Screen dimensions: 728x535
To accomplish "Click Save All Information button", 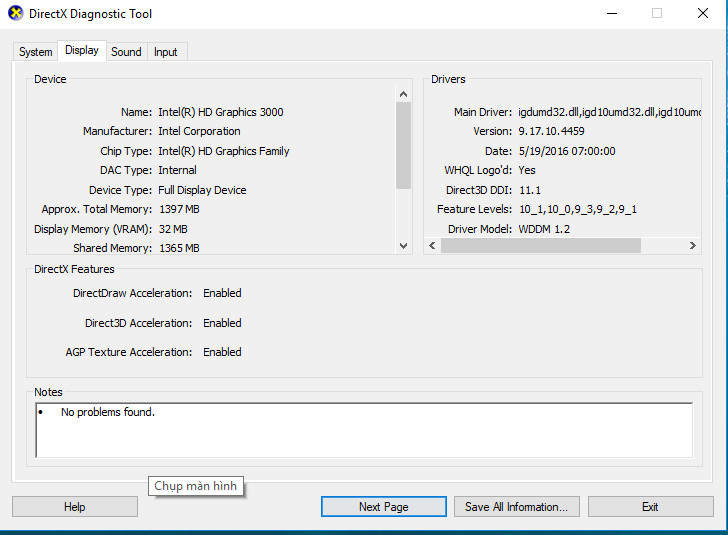I will pyautogui.click(x=516, y=507).
